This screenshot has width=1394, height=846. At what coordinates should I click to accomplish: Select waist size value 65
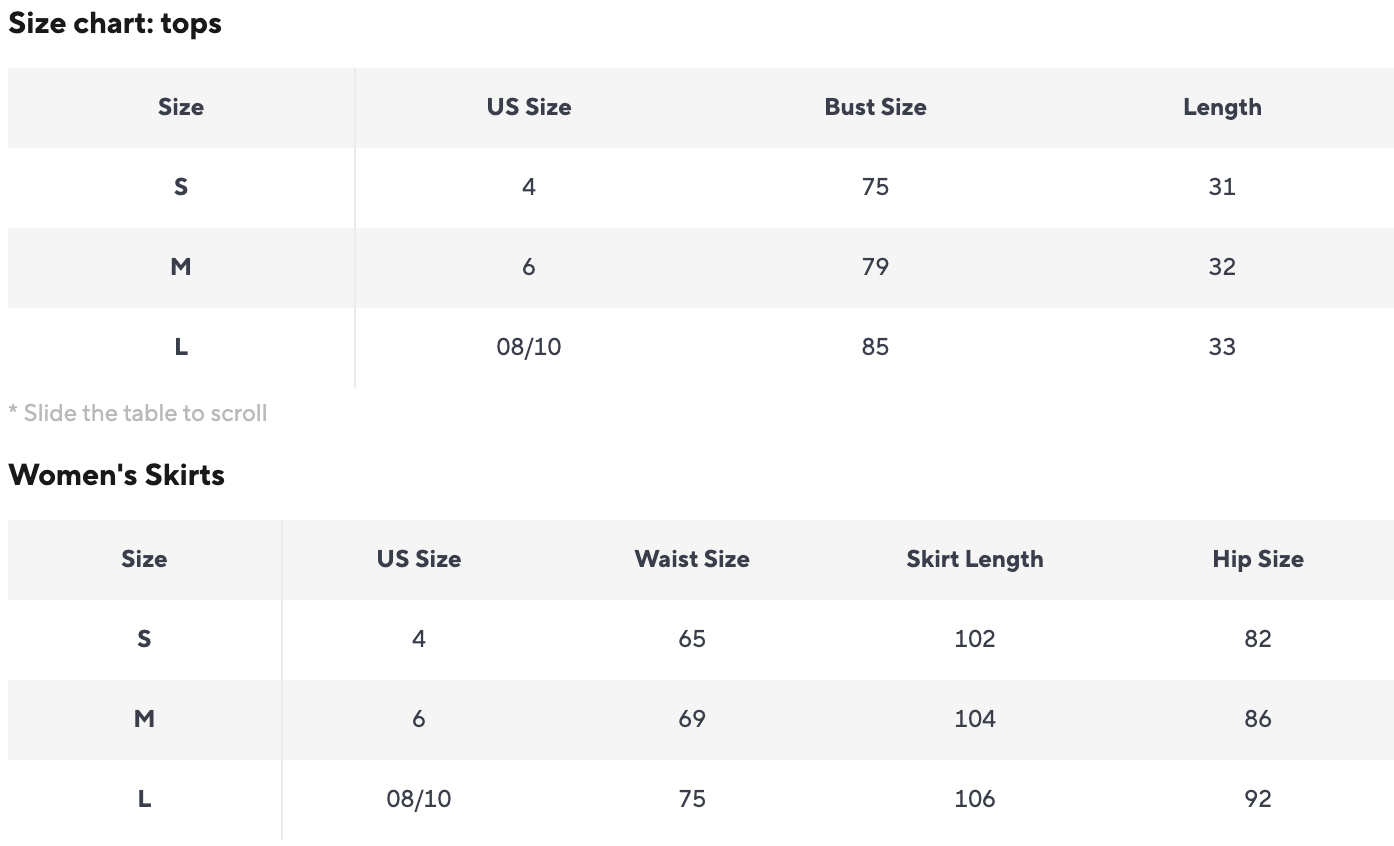(691, 639)
